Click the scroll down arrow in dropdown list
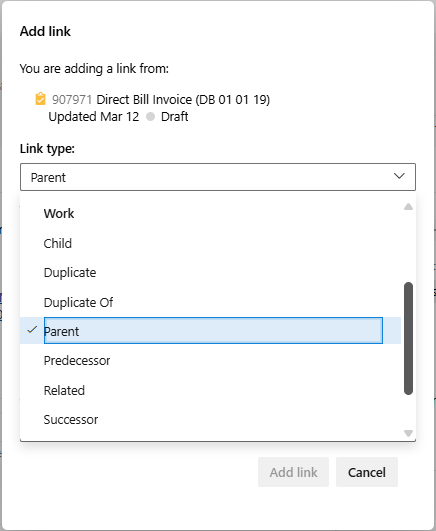Image resolution: width=436 pixels, height=531 pixels. pyautogui.click(x=408, y=433)
